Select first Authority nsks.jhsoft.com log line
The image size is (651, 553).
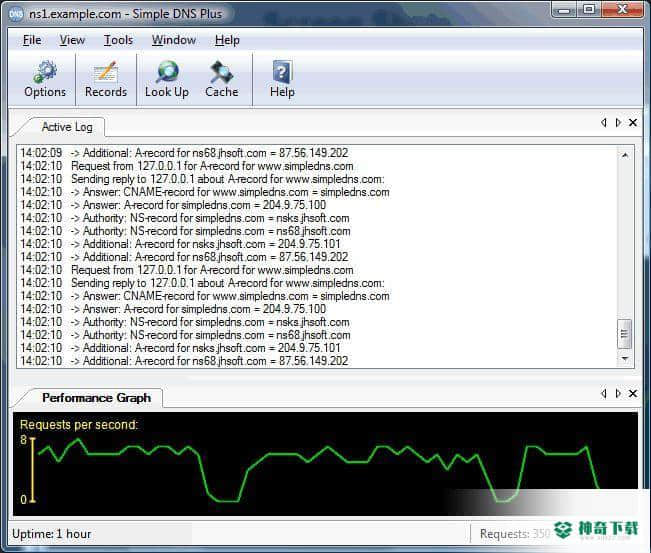click(185, 218)
